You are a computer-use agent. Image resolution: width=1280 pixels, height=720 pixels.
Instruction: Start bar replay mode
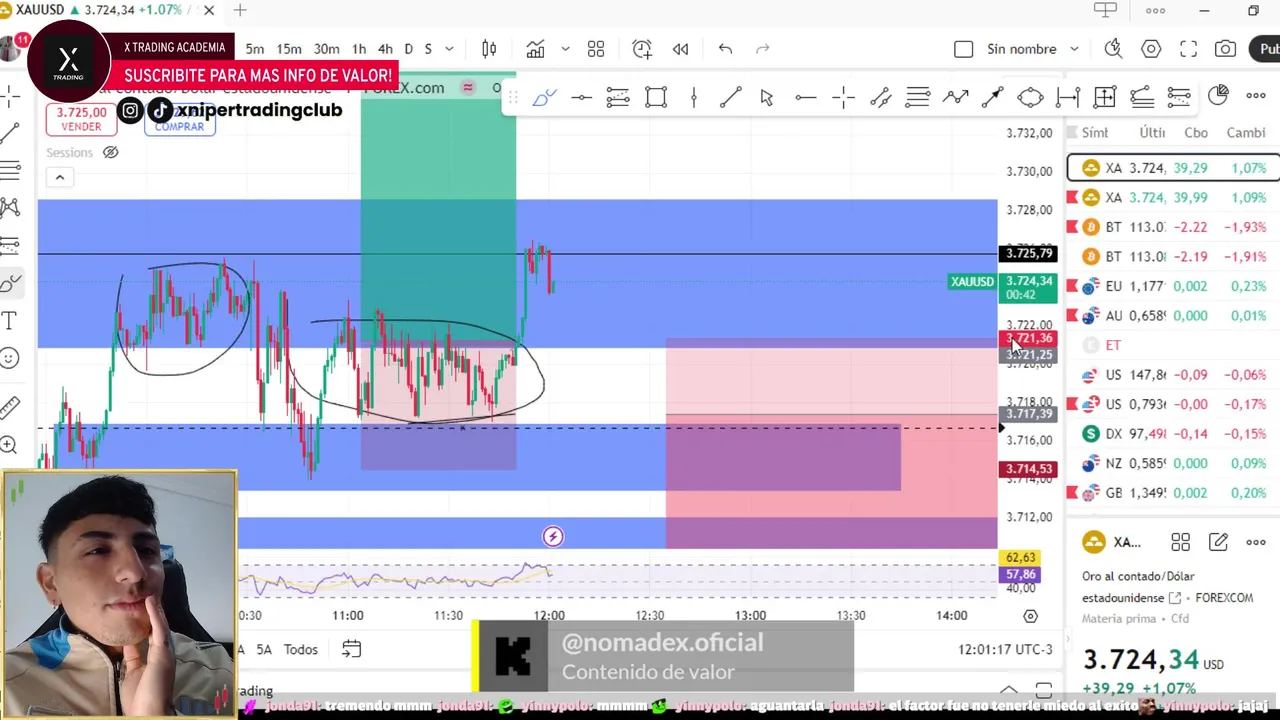(x=681, y=49)
